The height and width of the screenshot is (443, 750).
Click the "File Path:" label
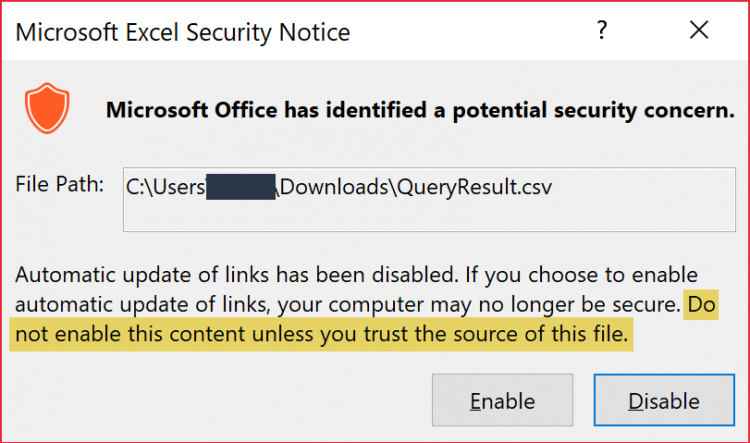[x=60, y=185]
